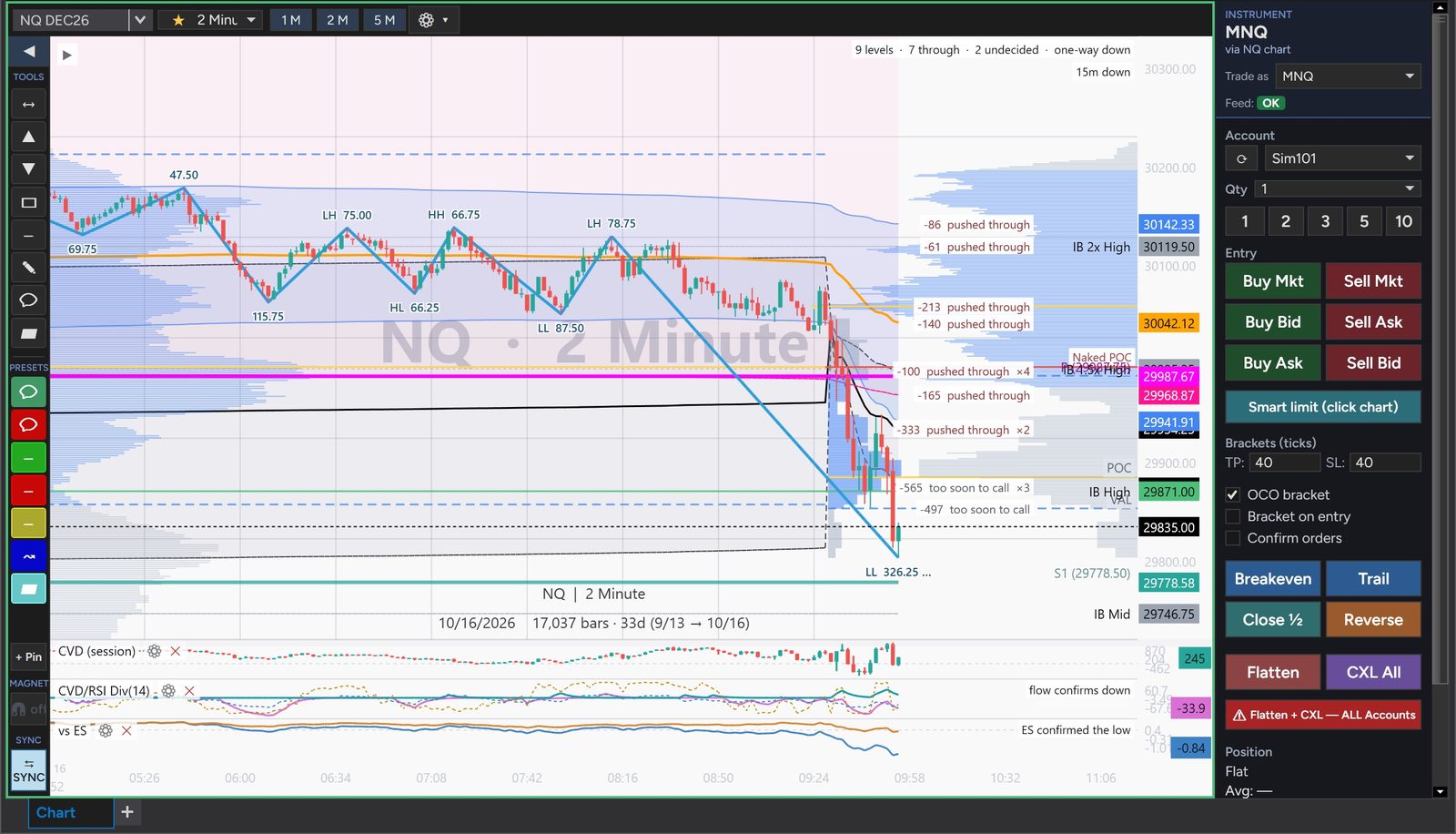Open the Trade as MNQ dropdown
The width and height of the screenshot is (1456, 834).
(x=1348, y=76)
